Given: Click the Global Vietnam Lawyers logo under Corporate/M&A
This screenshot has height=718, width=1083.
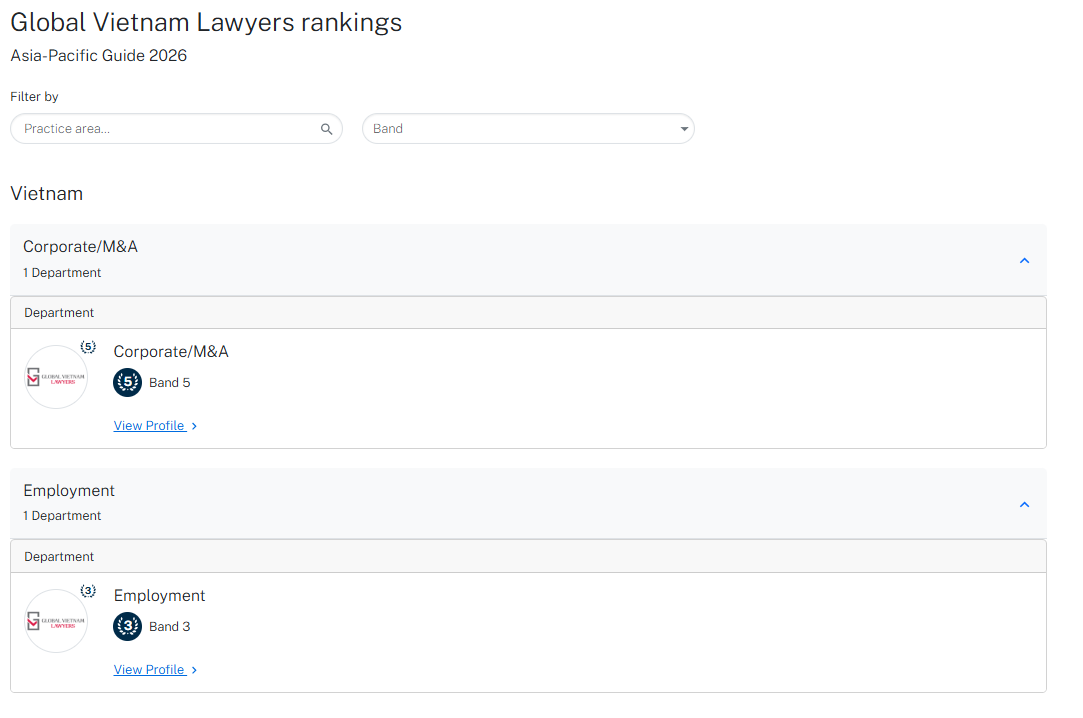Looking at the screenshot, I should point(56,377).
